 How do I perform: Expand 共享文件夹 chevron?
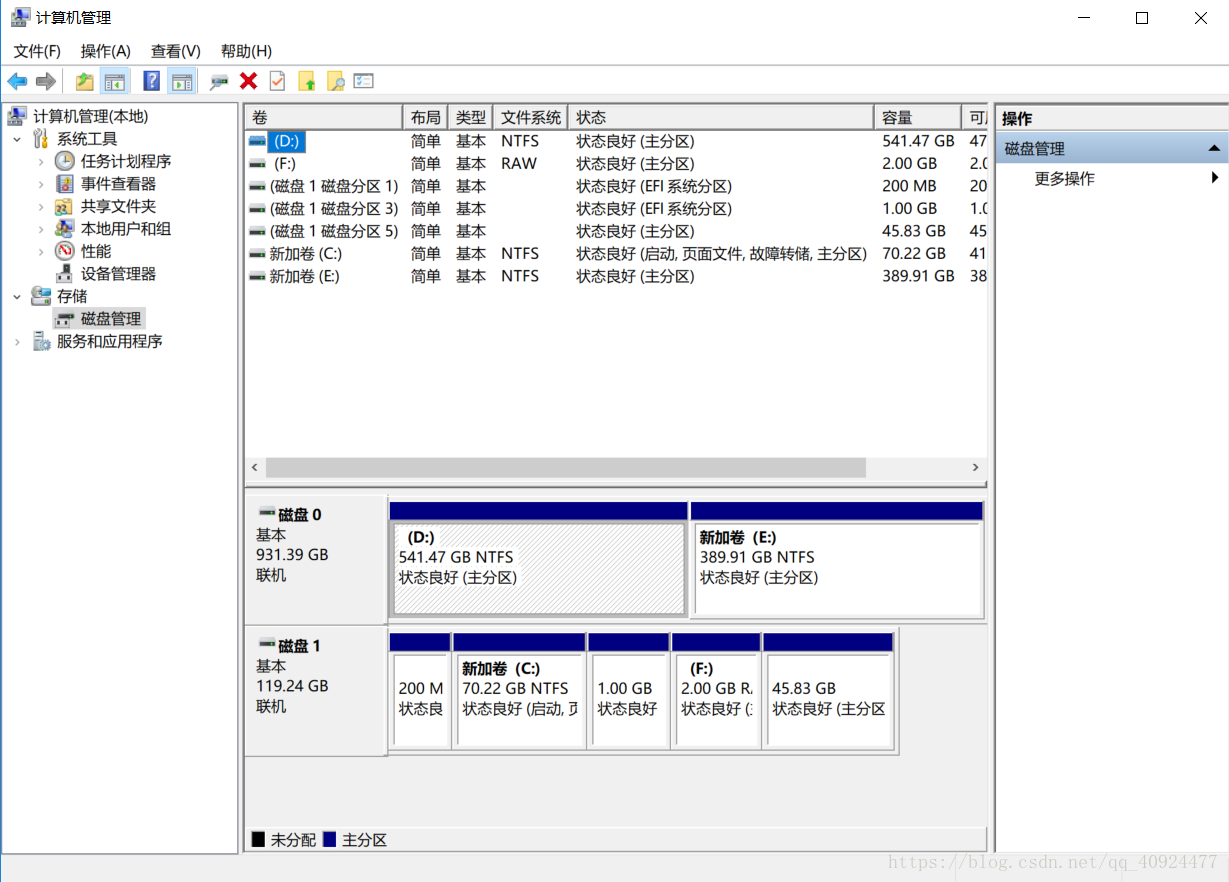tap(41, 206)
